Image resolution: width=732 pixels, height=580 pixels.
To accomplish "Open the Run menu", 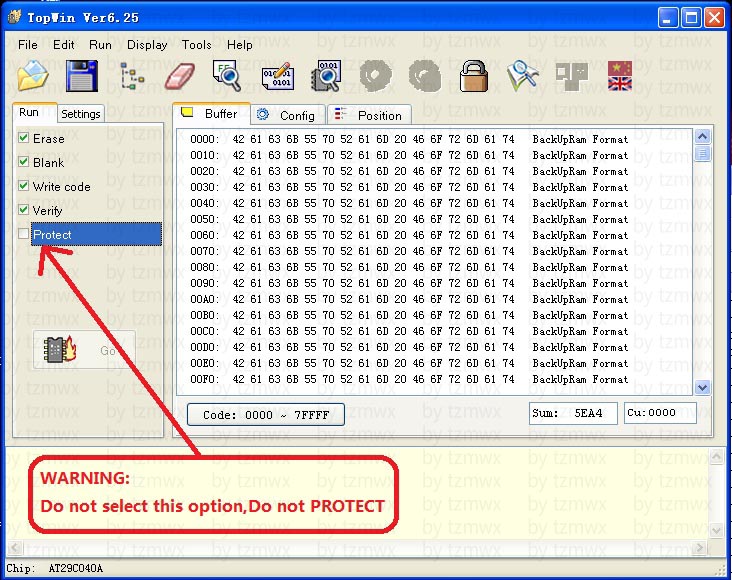I will [x=100, y=45].
